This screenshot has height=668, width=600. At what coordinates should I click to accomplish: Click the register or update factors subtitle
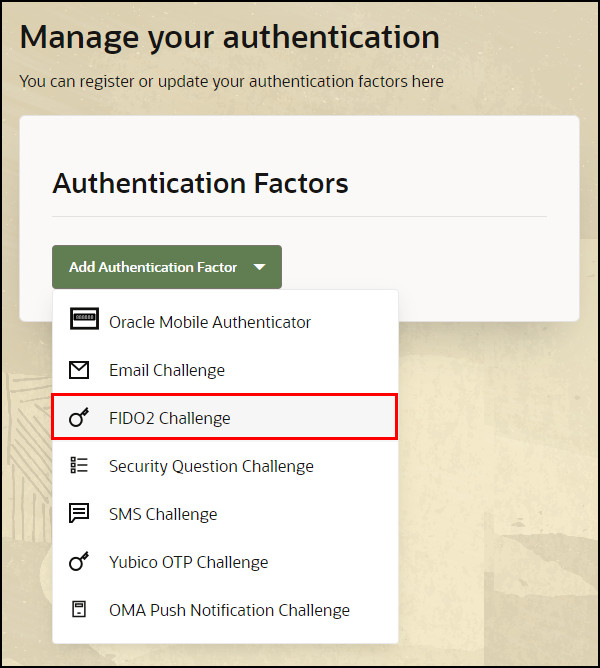tap(231, 81)
